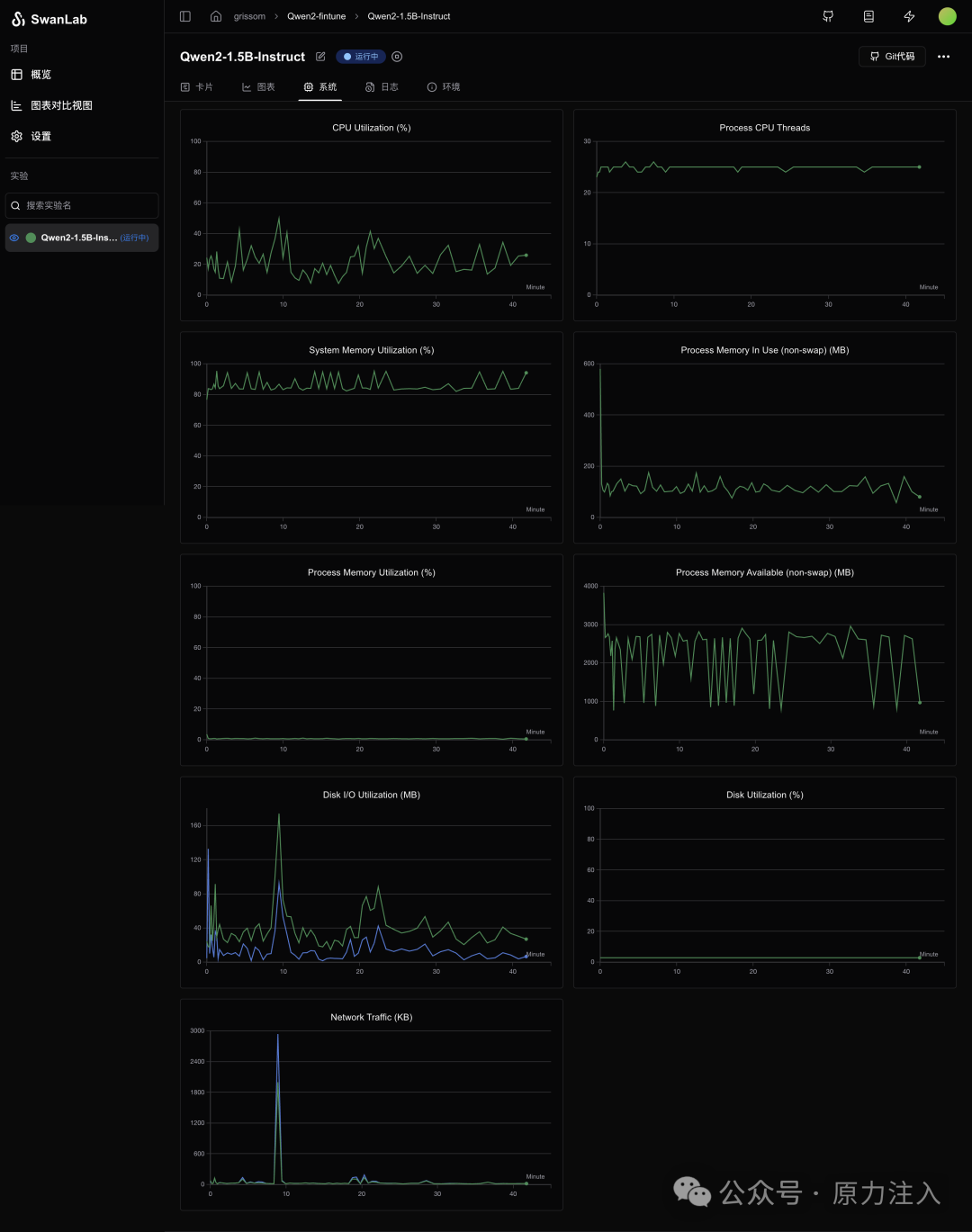Toggle the sidebar panel icon

(x=185, y=16)
